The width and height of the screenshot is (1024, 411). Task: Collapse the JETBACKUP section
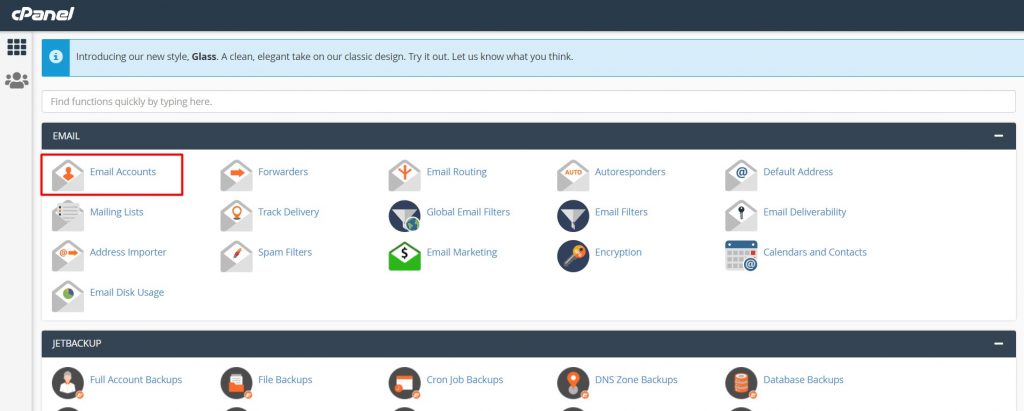[x=998, y=344]
